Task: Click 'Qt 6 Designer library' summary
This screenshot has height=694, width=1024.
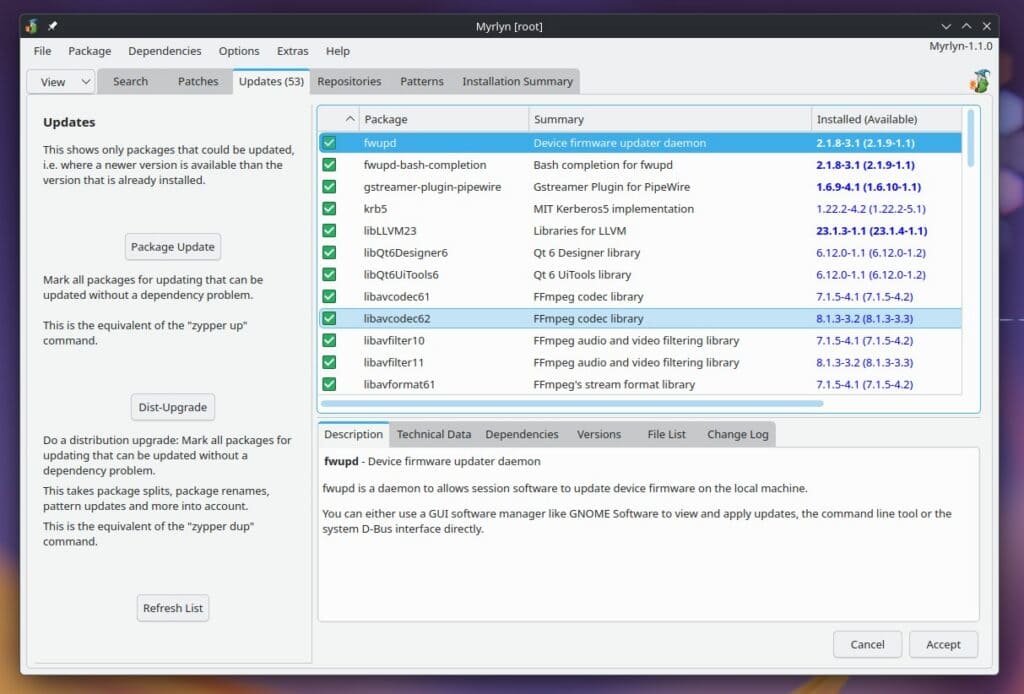Action: [586, 253]
